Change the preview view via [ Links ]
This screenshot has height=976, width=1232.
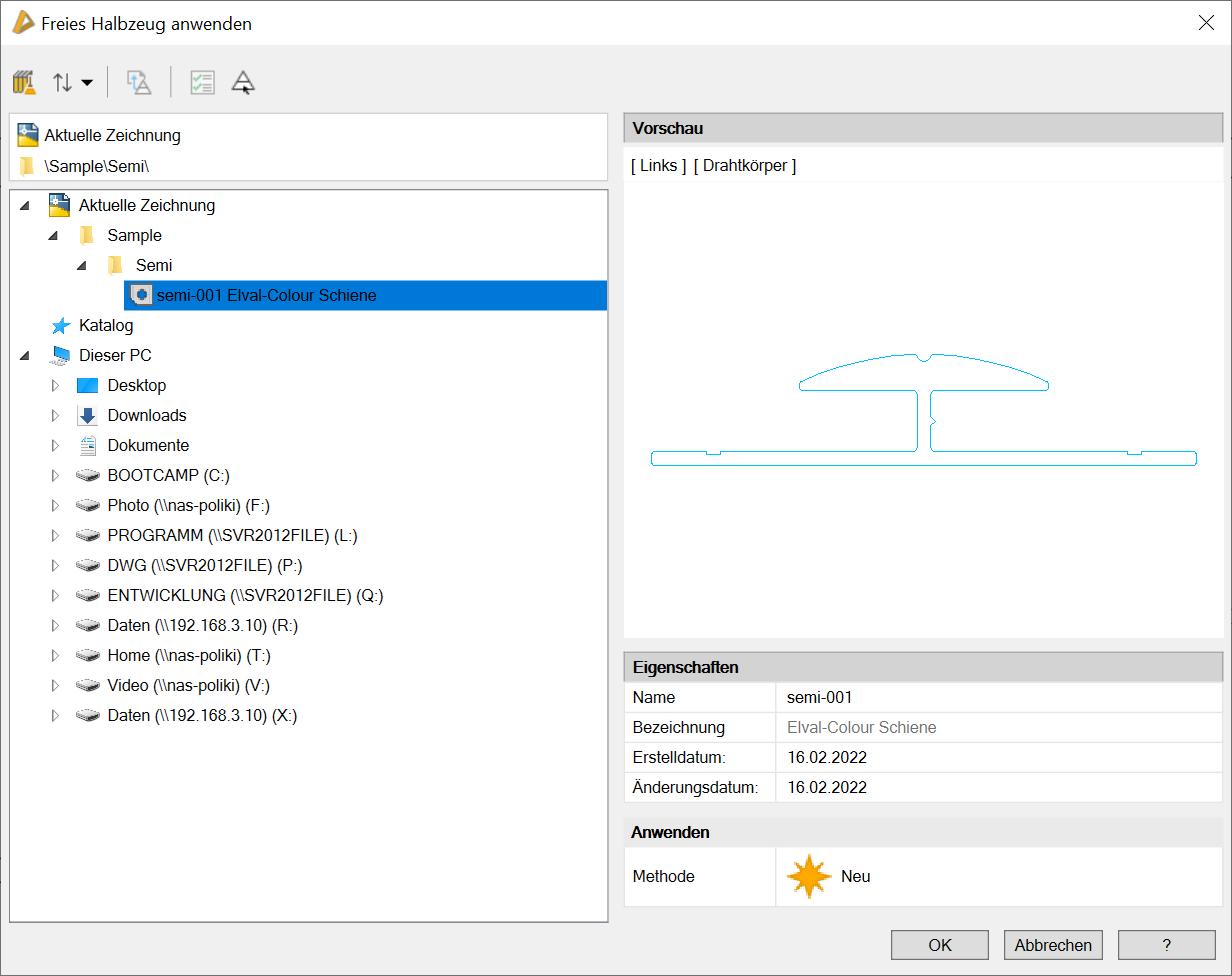pyautogui.click(x=658, y=166)
